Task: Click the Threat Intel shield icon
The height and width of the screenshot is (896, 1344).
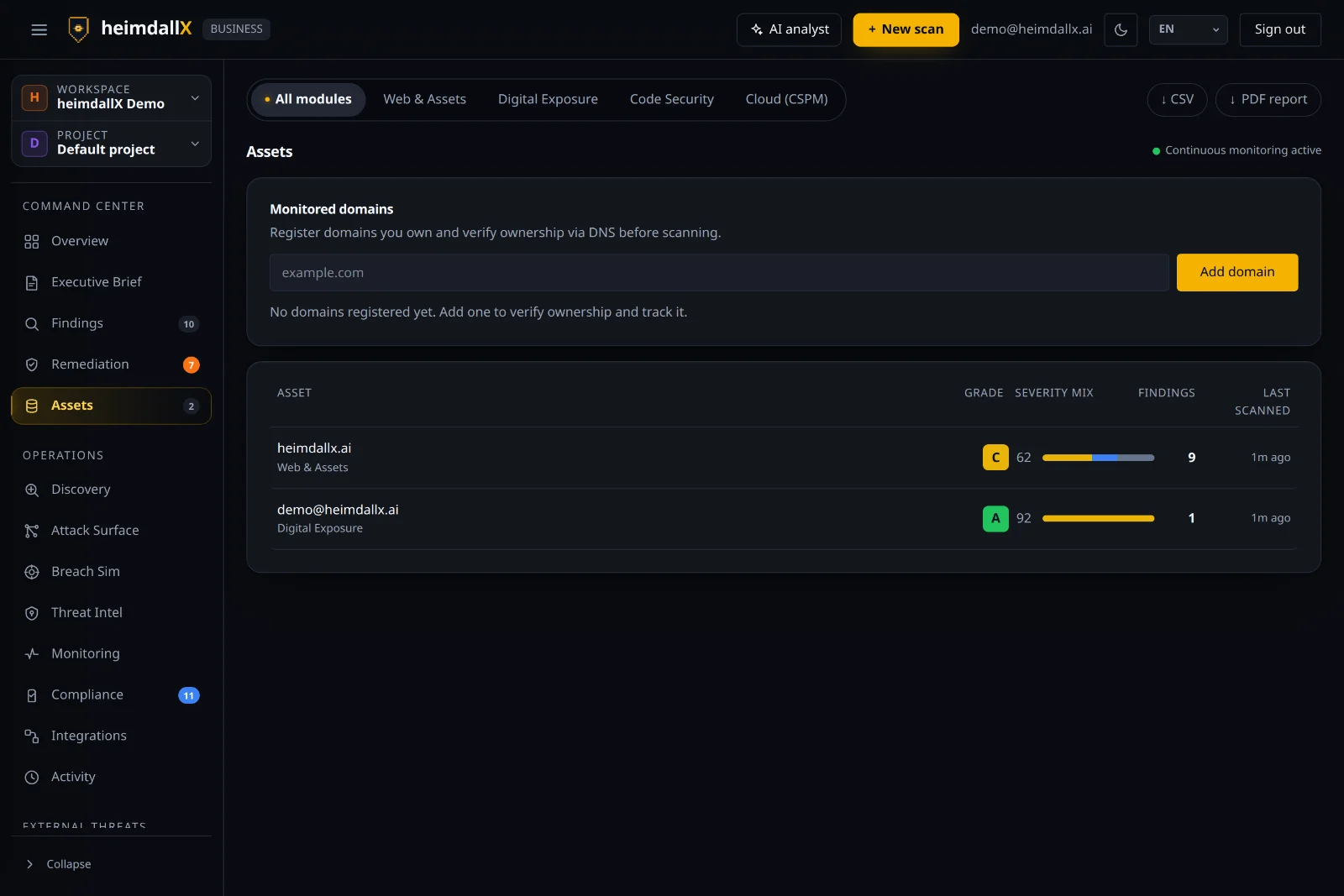Action: (x=32, y=614)
